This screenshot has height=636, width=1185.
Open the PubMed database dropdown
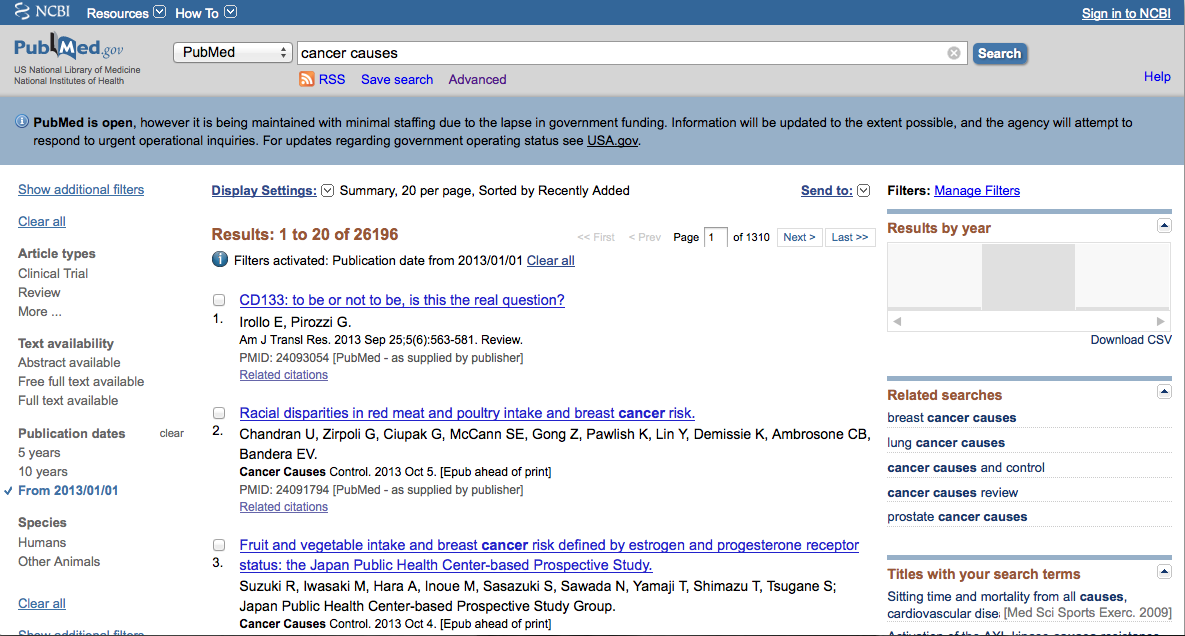233,53
